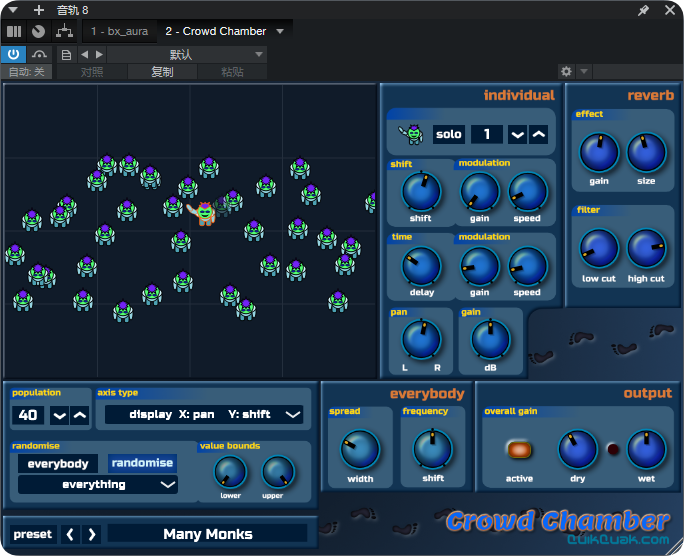Switch to the 2 - Crowd Chamber tab
684x556 pixels.
point(215,31)
